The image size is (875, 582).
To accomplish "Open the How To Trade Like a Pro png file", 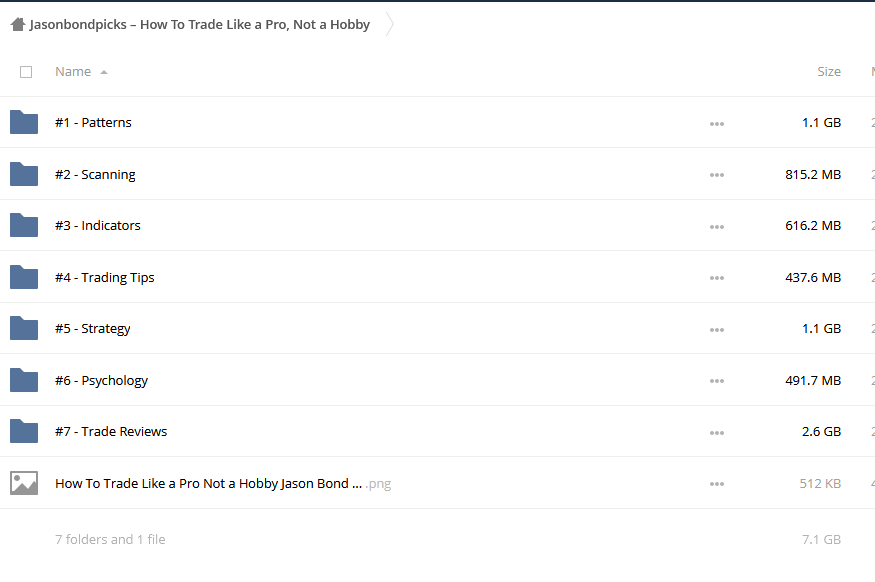I will pos(223,483).
